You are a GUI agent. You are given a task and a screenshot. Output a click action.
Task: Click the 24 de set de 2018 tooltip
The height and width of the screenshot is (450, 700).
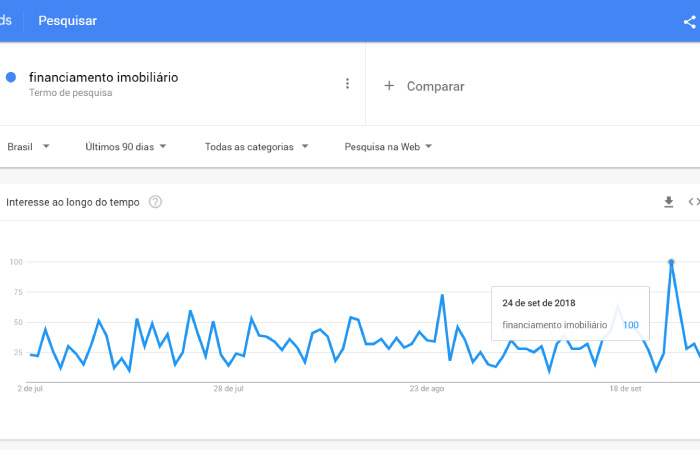coord(570,314)
